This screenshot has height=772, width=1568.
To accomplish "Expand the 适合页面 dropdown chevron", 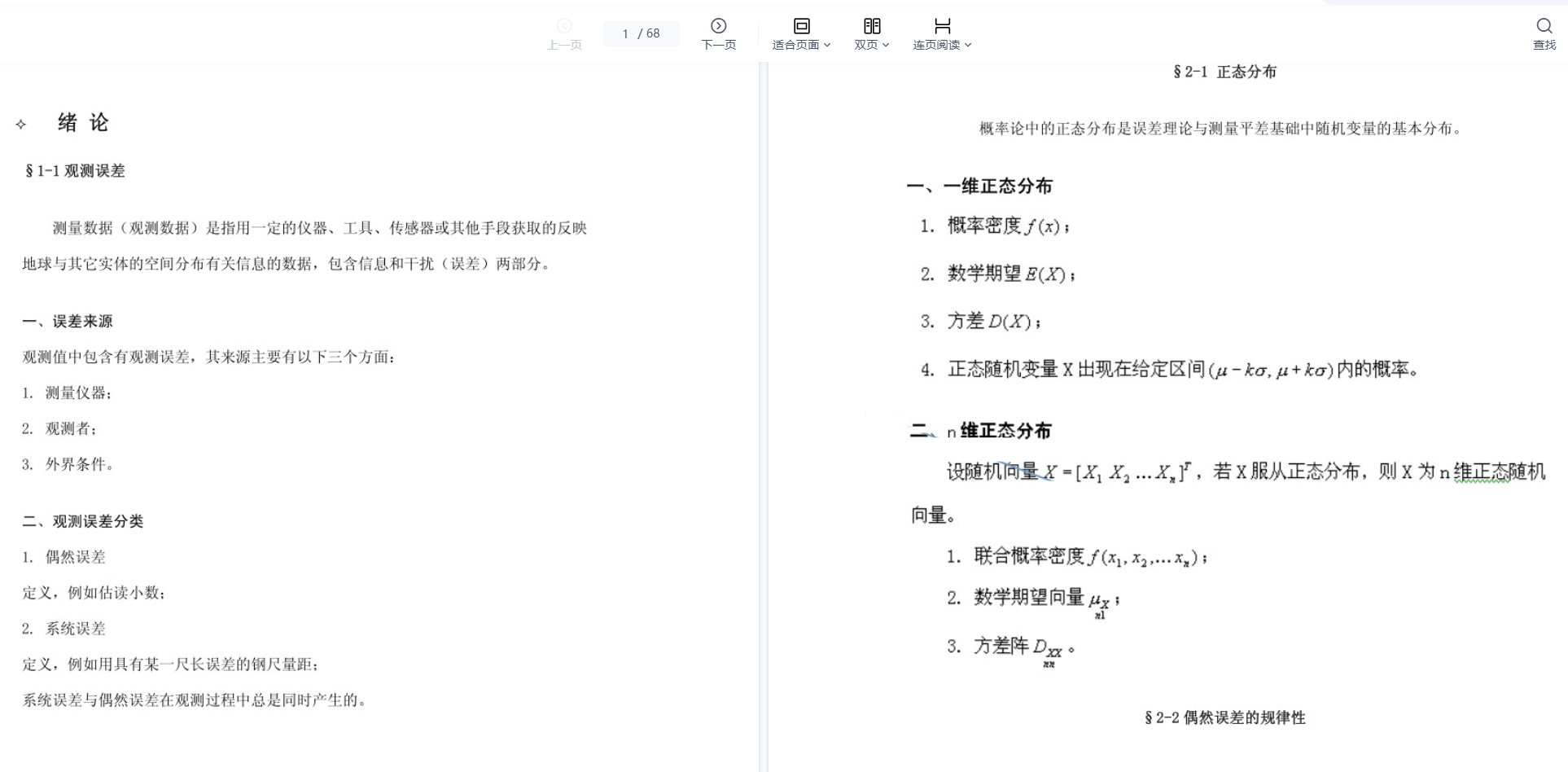I will pos(827,46).
